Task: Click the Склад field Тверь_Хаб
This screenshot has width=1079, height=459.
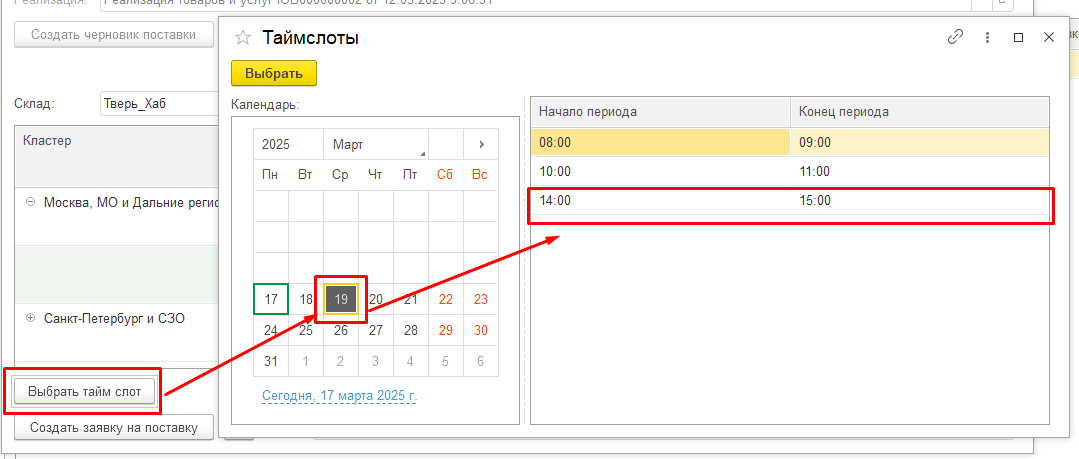Action: [159, 105]
